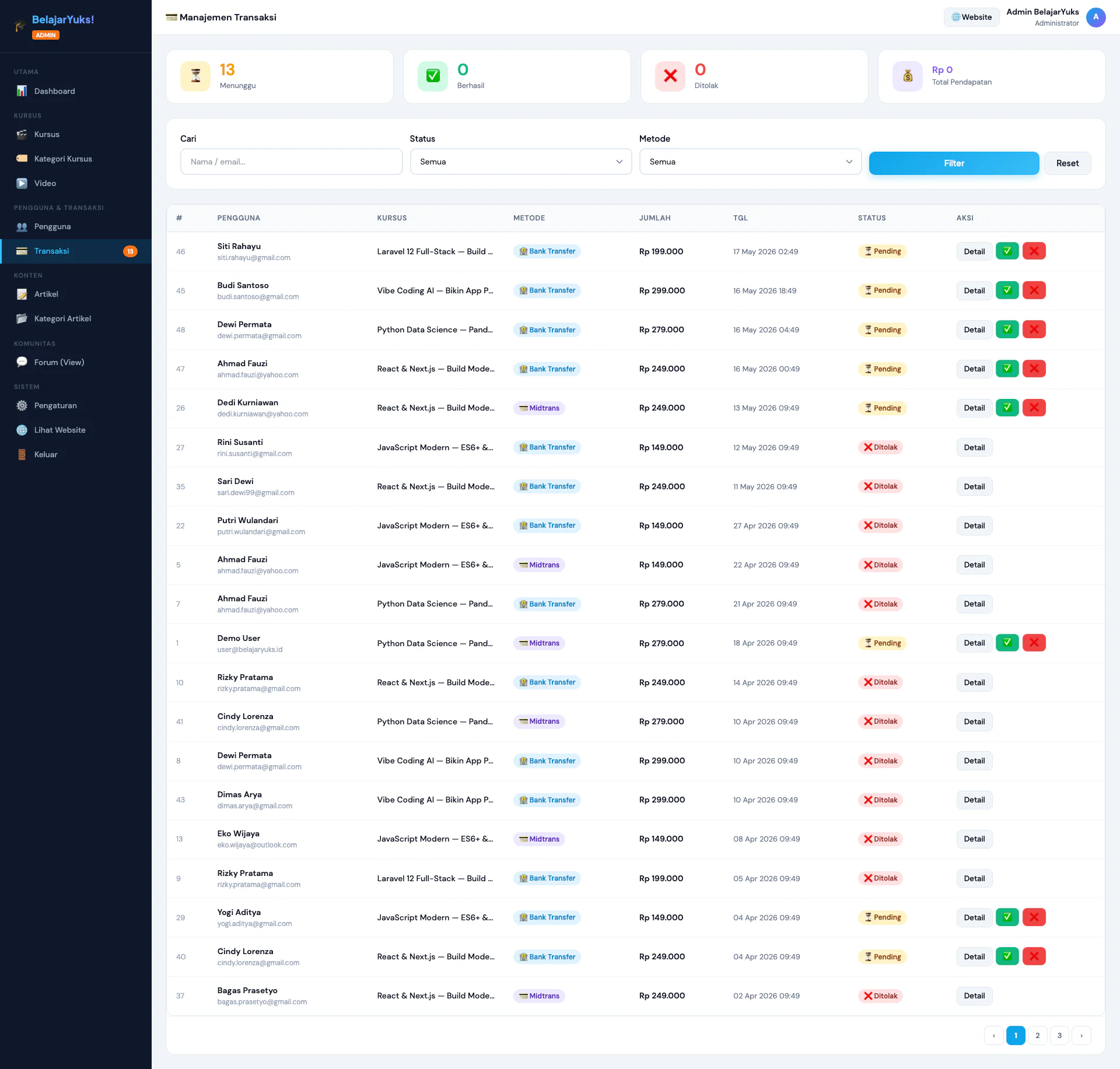This screenshot has height=1069, width=1120.
Task: Open Kategori Kursus menu item
Action: click(76, 159)
